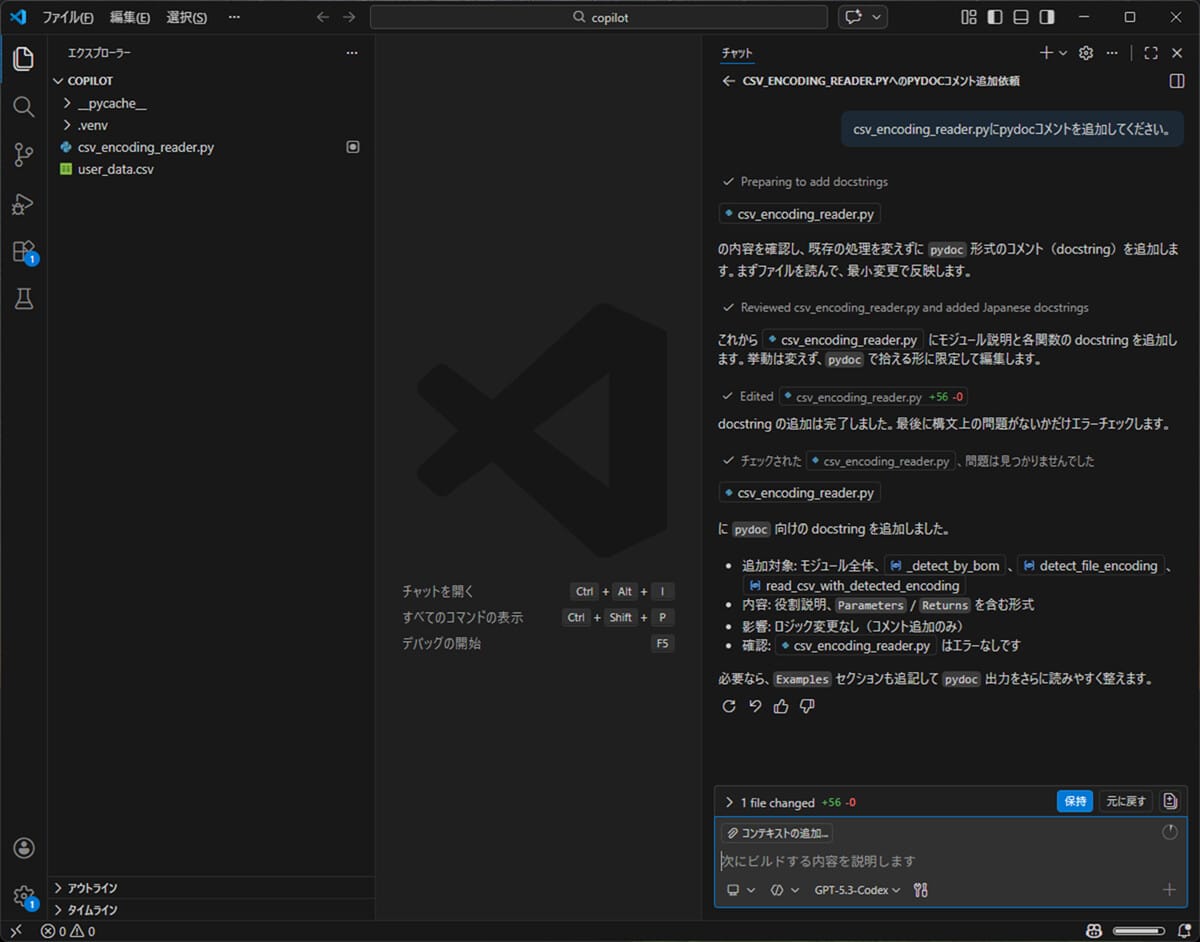The image size is (1200, 942).
Task: Open the Copilot icon in the status bar
Action: tap(1093, 931)
